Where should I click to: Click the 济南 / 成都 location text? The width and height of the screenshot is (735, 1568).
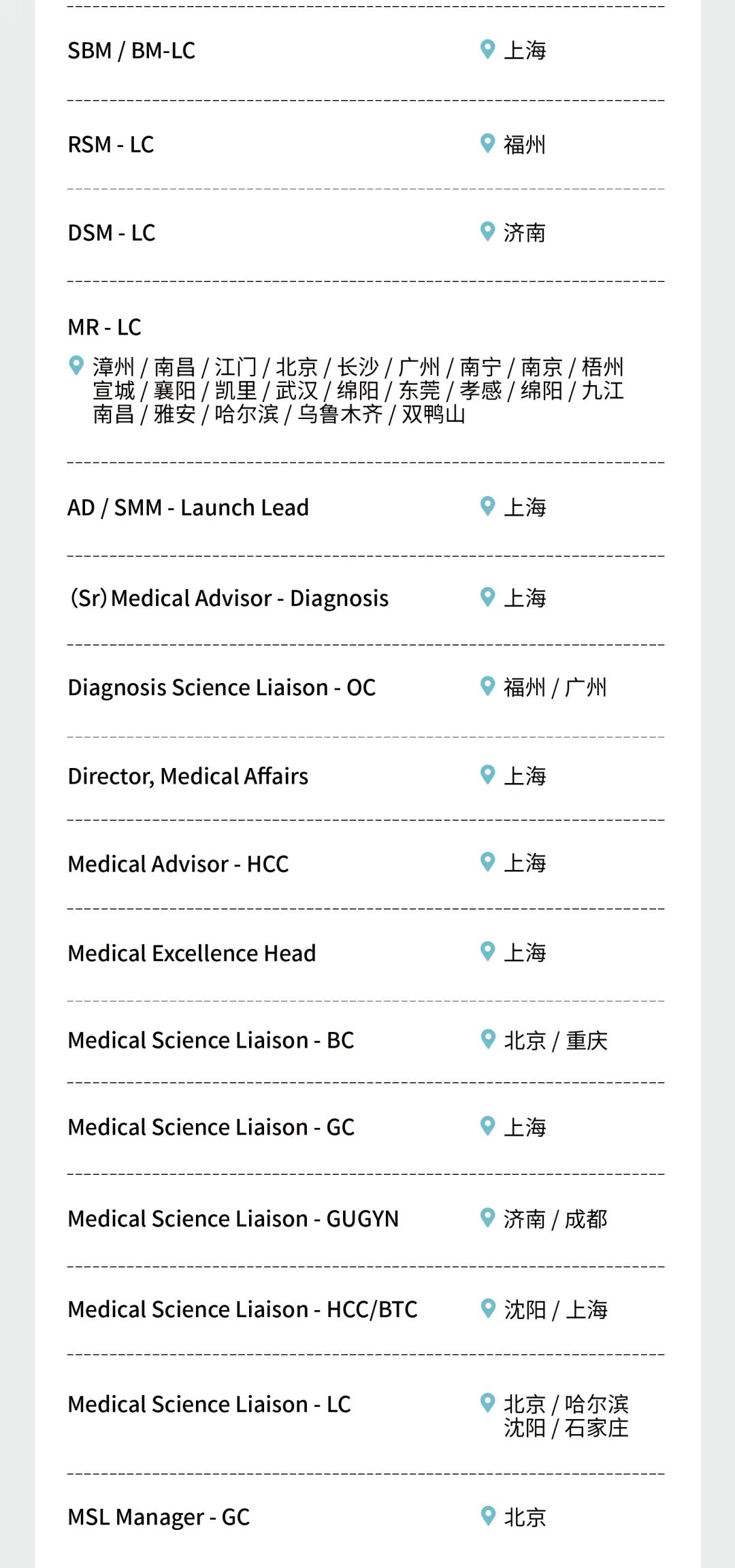pos(555,1219)
